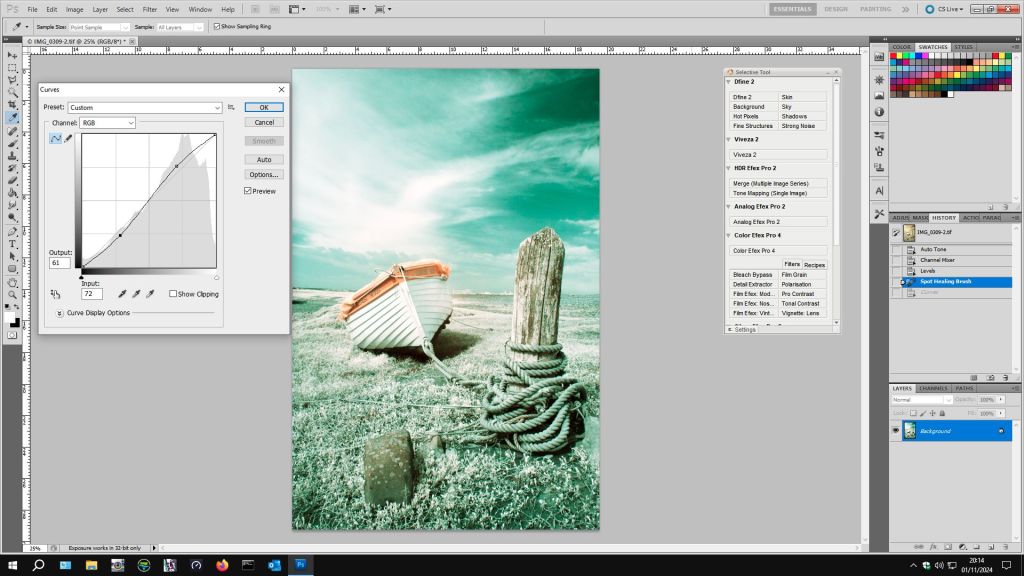Uncheck the Preview checkbox in Curves
This screenshot has height=576, width=1024.
(x=248, y=191)
